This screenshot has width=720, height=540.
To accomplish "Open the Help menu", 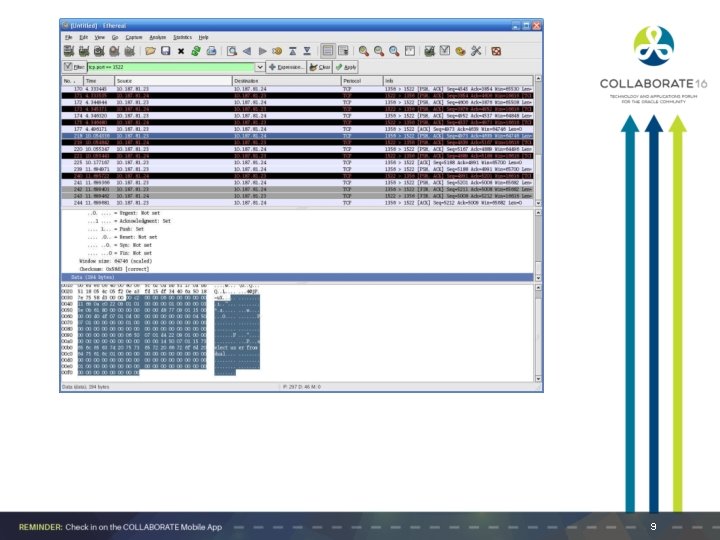I will click(x=203, y=37).
